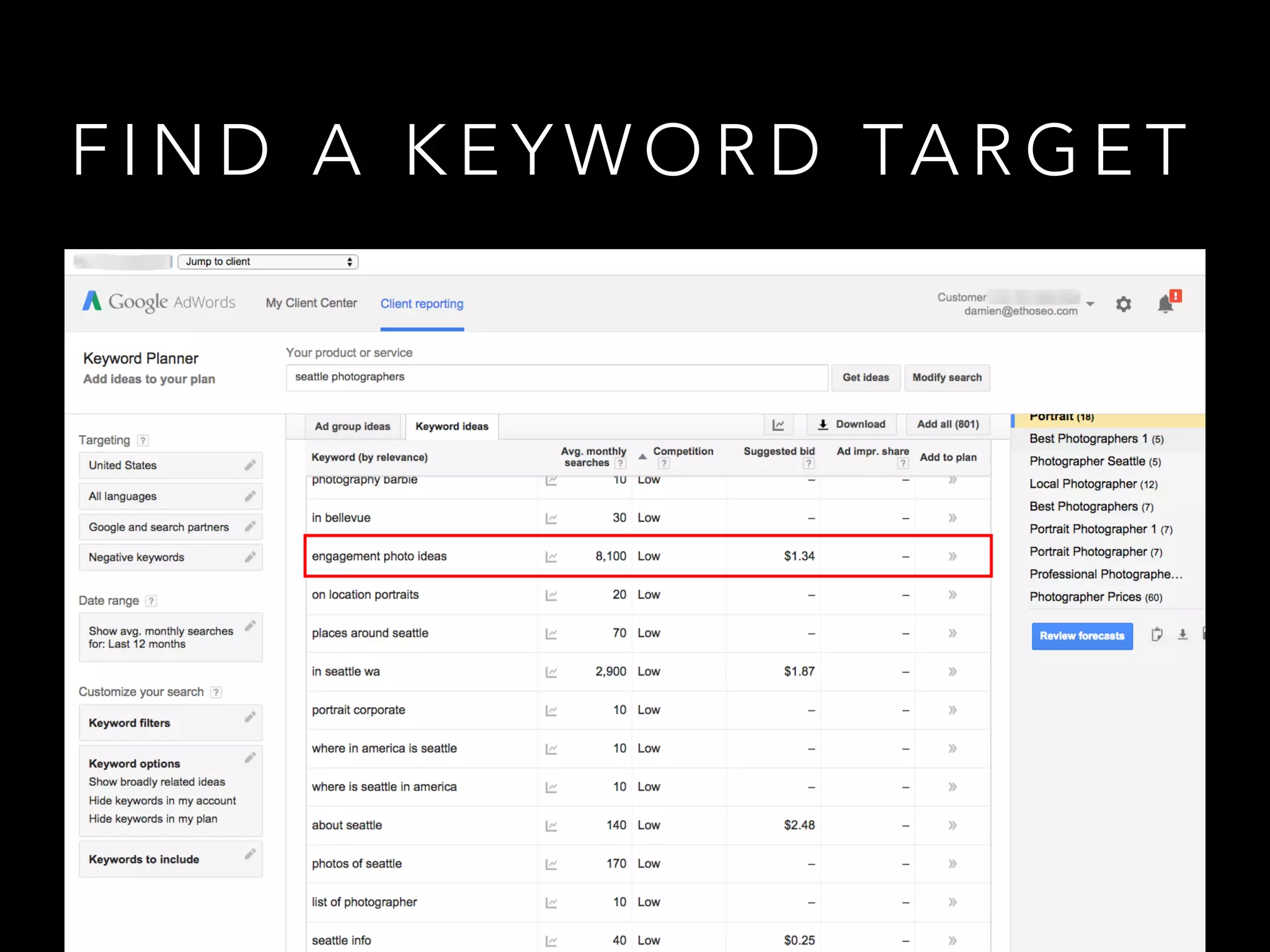
Task: Click copy to clipboard icon beside Review forecasts
Action: point(1157,635)
